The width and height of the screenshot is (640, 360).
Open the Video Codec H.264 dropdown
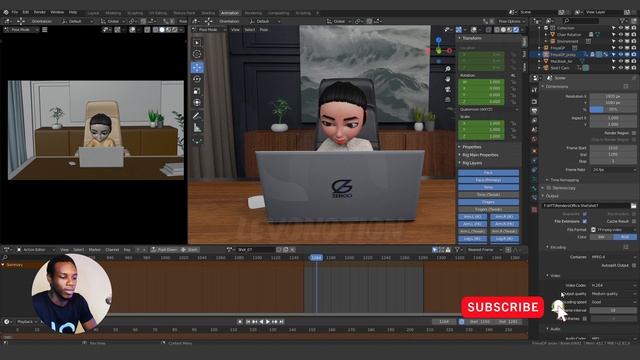point(613,285)
